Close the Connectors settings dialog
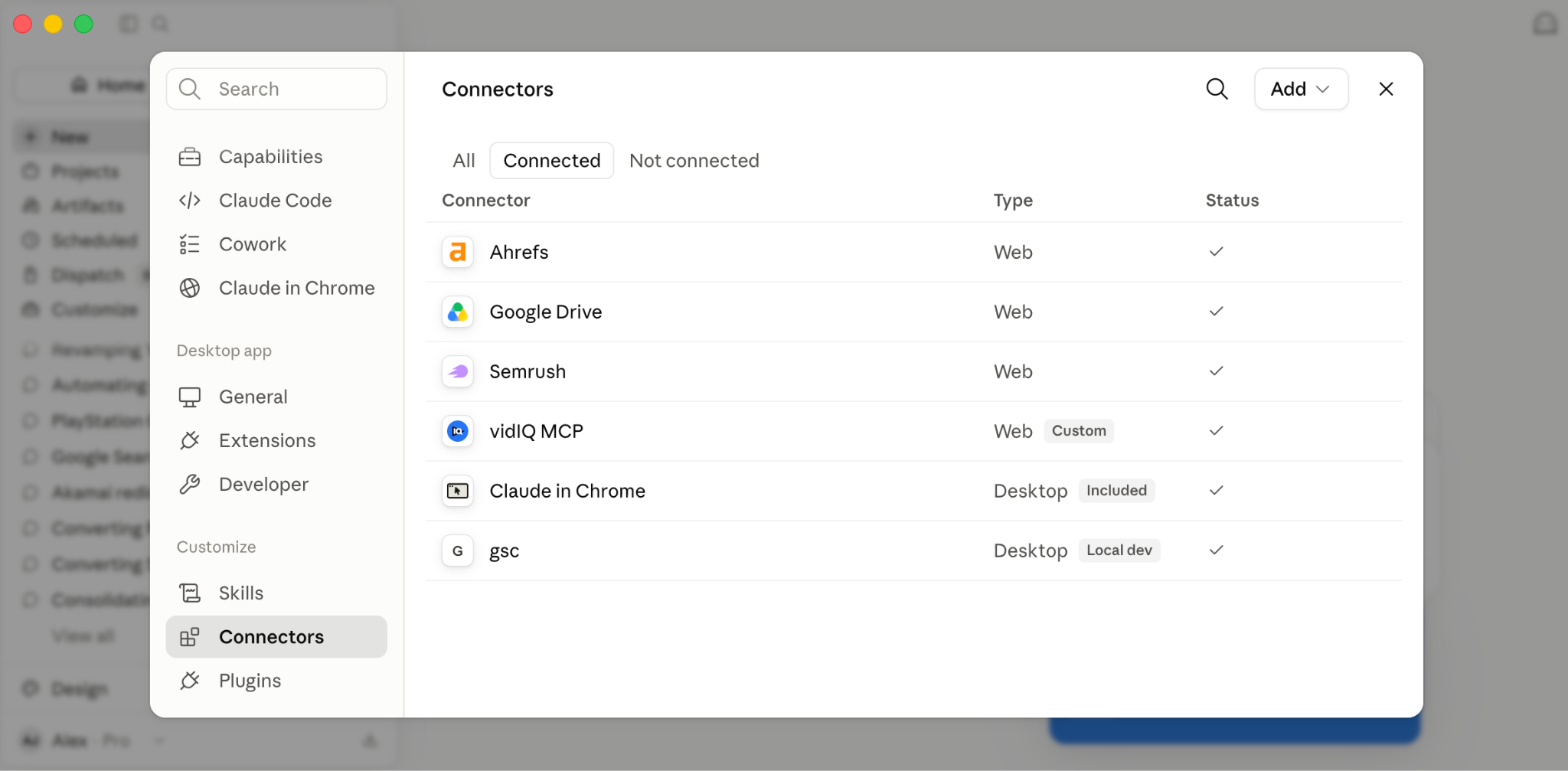This screenshot has height=771, width=1568. [x=1386, y=89]
